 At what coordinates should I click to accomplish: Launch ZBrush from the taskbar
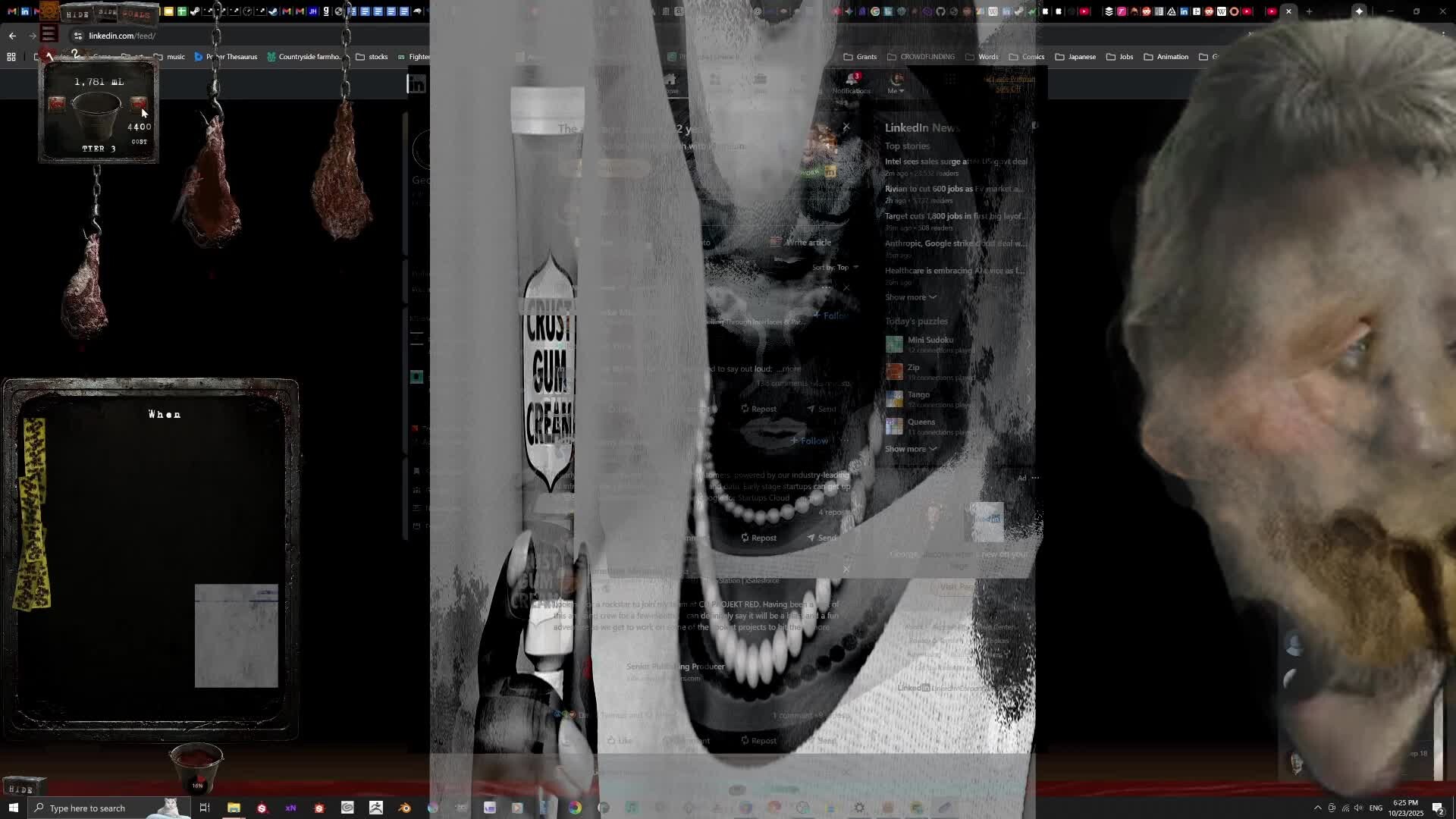[376, 808]
